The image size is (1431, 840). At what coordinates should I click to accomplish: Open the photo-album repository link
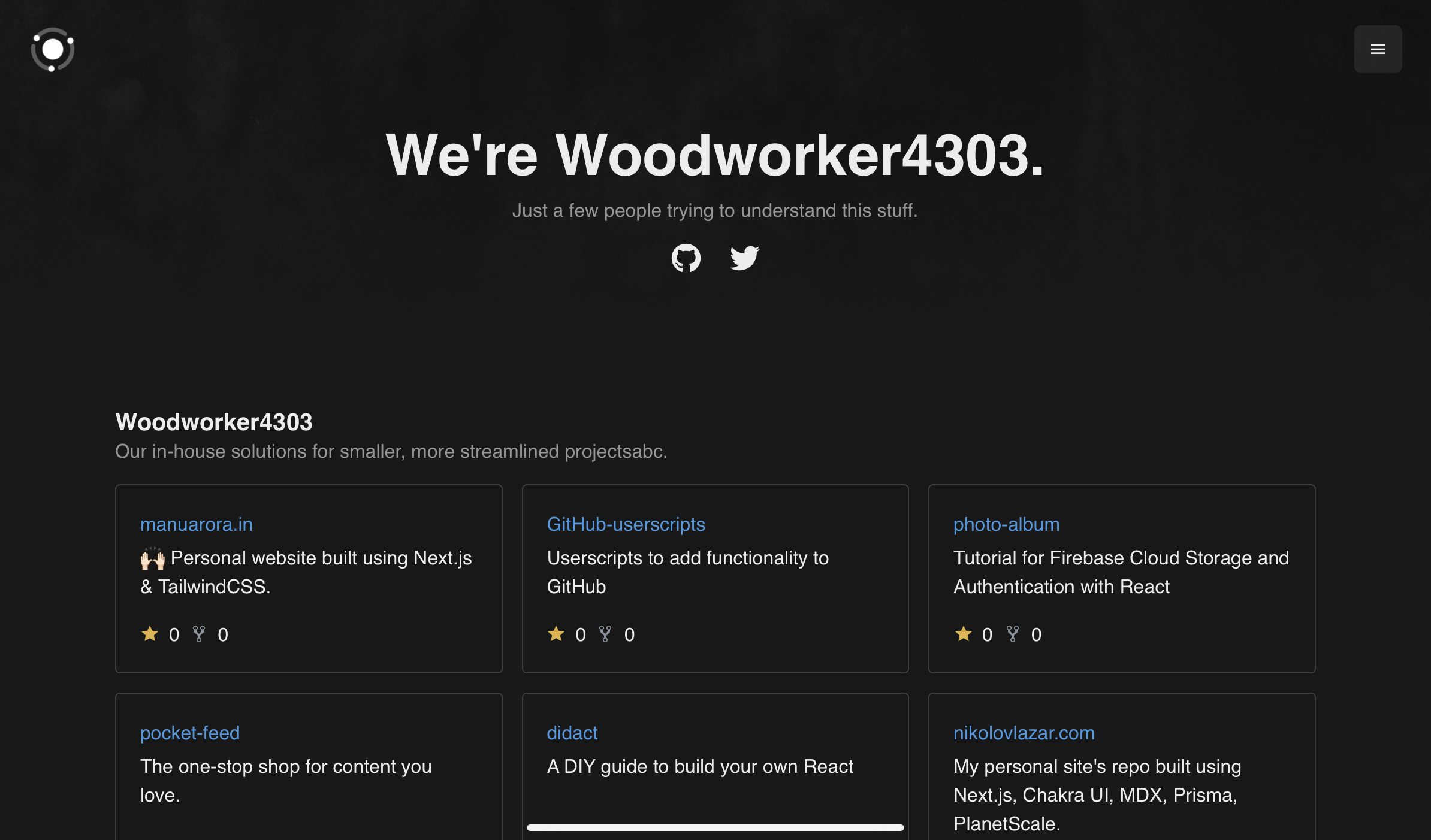click(x=1006, y=524)
